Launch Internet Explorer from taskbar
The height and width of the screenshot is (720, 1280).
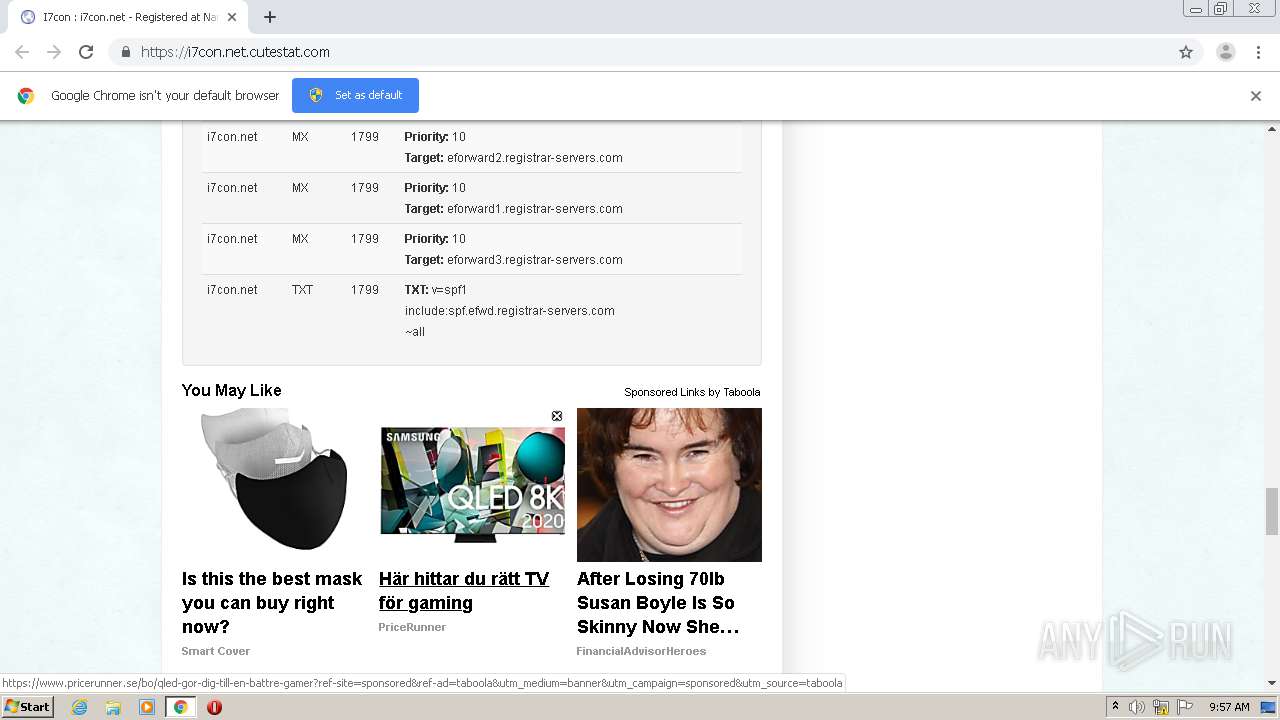point(80,707)
